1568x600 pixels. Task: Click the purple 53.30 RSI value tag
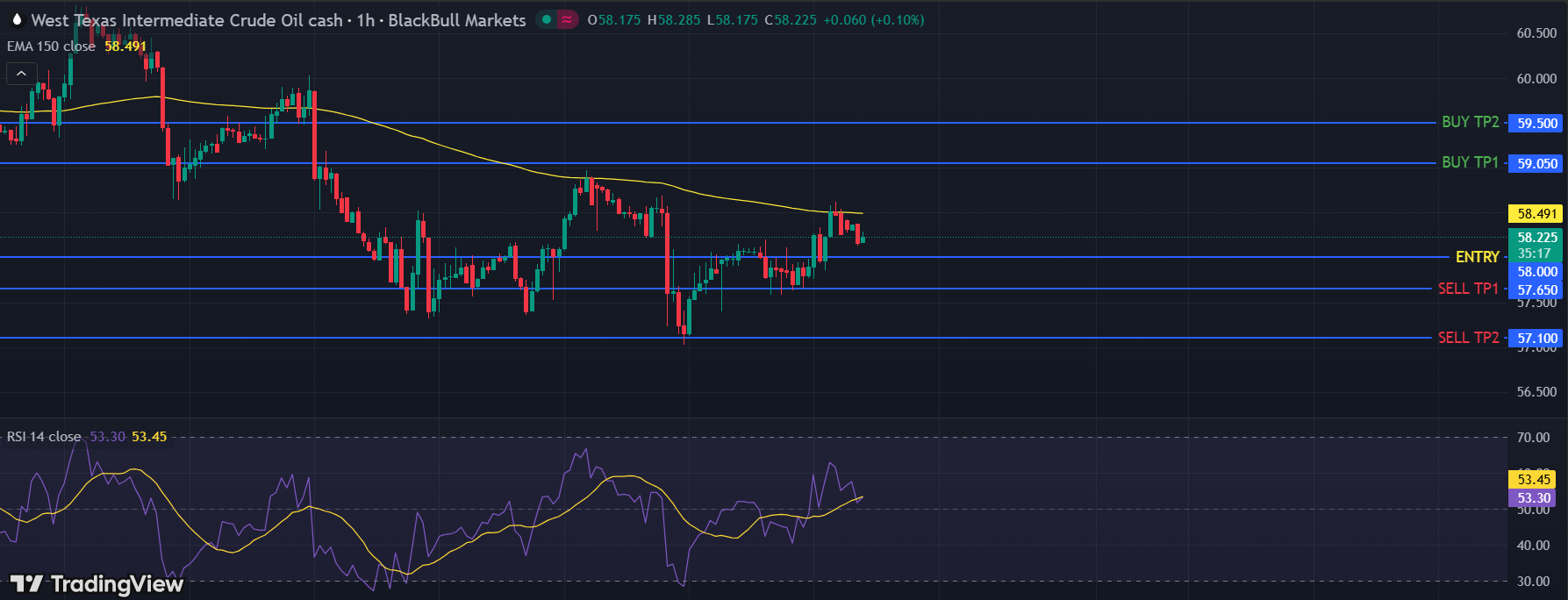1533,498
